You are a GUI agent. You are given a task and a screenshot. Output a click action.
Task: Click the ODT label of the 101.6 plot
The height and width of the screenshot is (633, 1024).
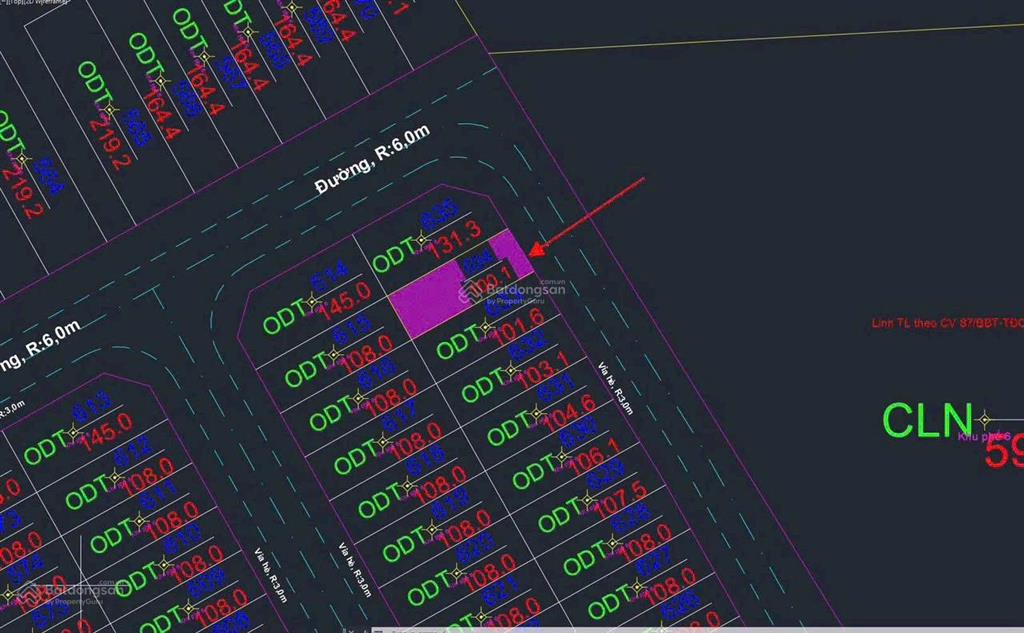(457, 344)
